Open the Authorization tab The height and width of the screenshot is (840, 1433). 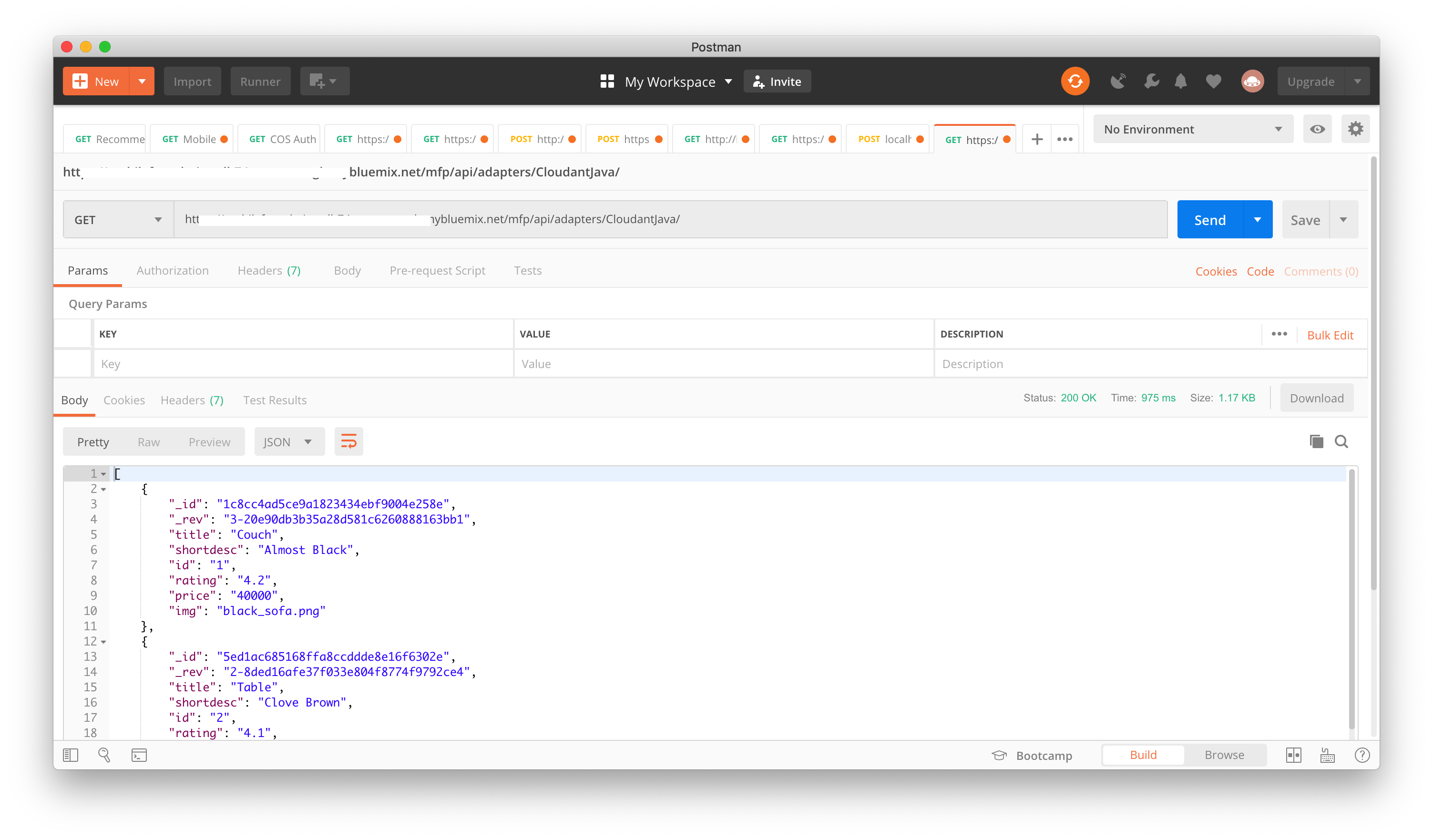(x=172, y=271)
